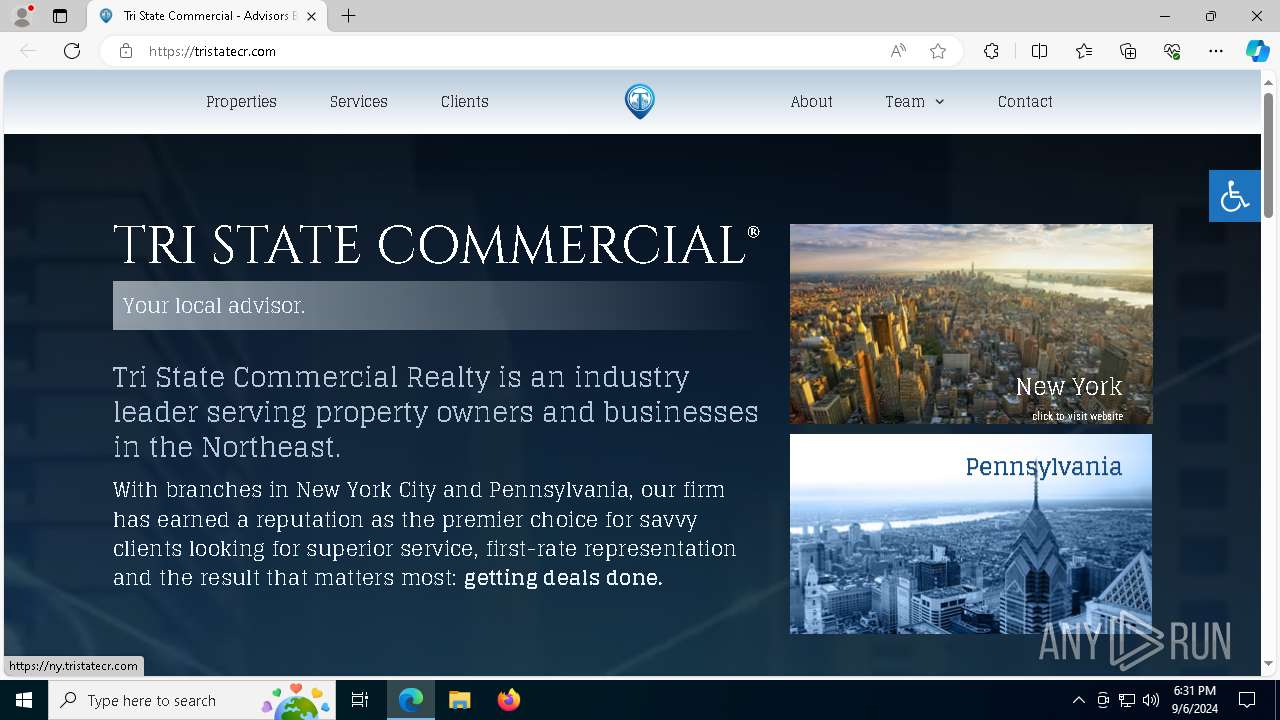The width and height of the screenshot is (1280, 720).
Task: Go to Properties page
Action: (241, 101)
